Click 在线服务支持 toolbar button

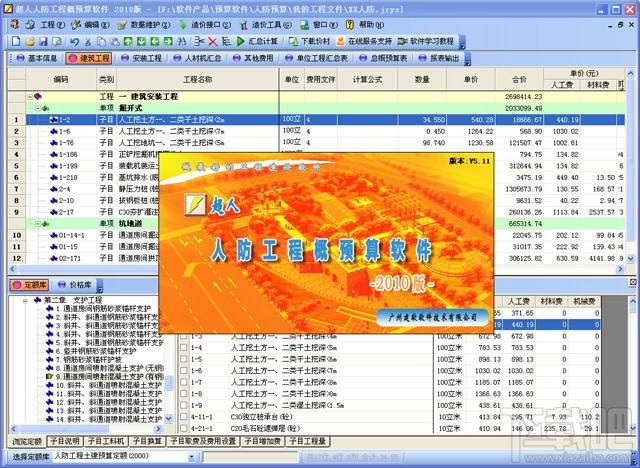(x=364, y=41)
